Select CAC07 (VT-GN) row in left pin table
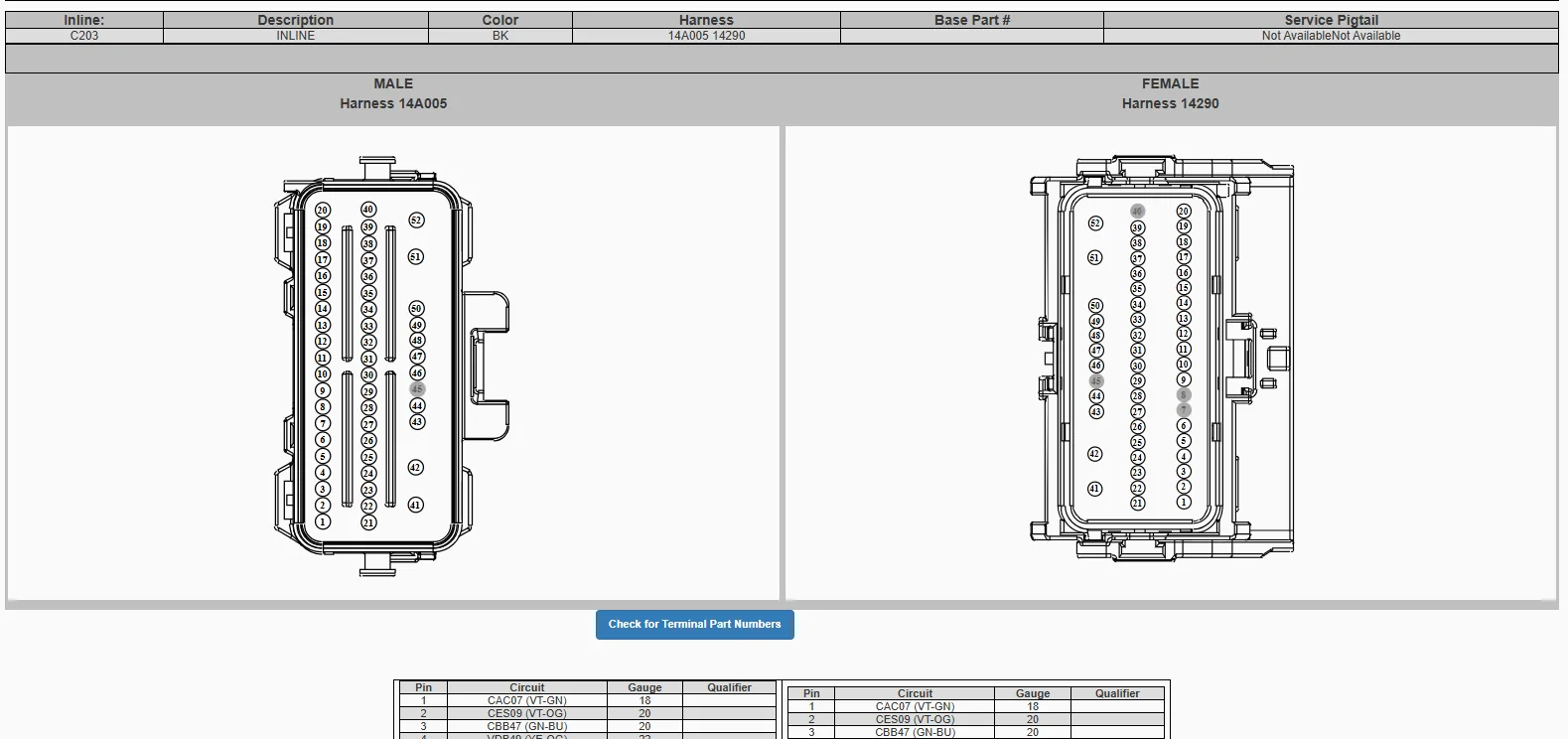Image resolution: width=1568 pixels, height=739 pixels. click(x=586, y=700)
